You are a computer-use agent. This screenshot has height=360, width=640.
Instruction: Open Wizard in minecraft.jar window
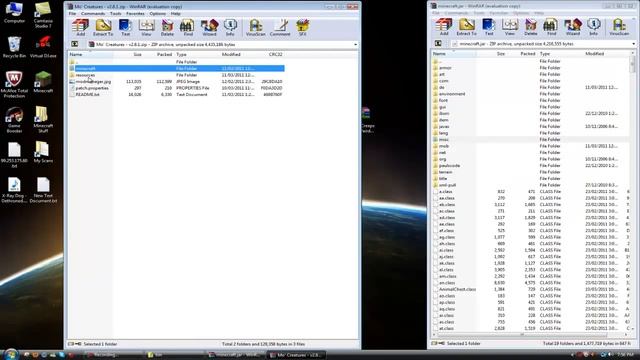point(573,27)
